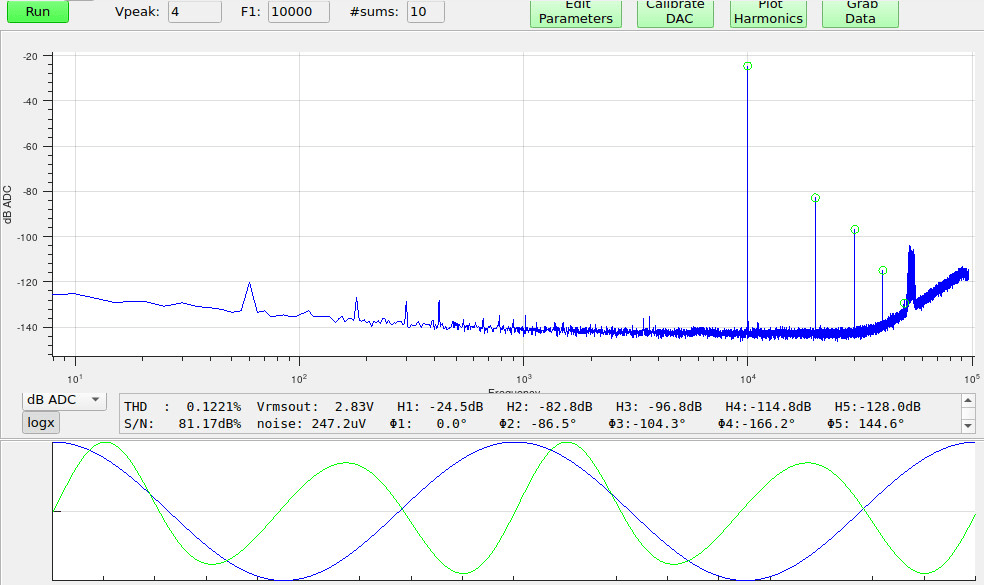
Task: Edit the Vpeak input field
Action: point(195,11)
